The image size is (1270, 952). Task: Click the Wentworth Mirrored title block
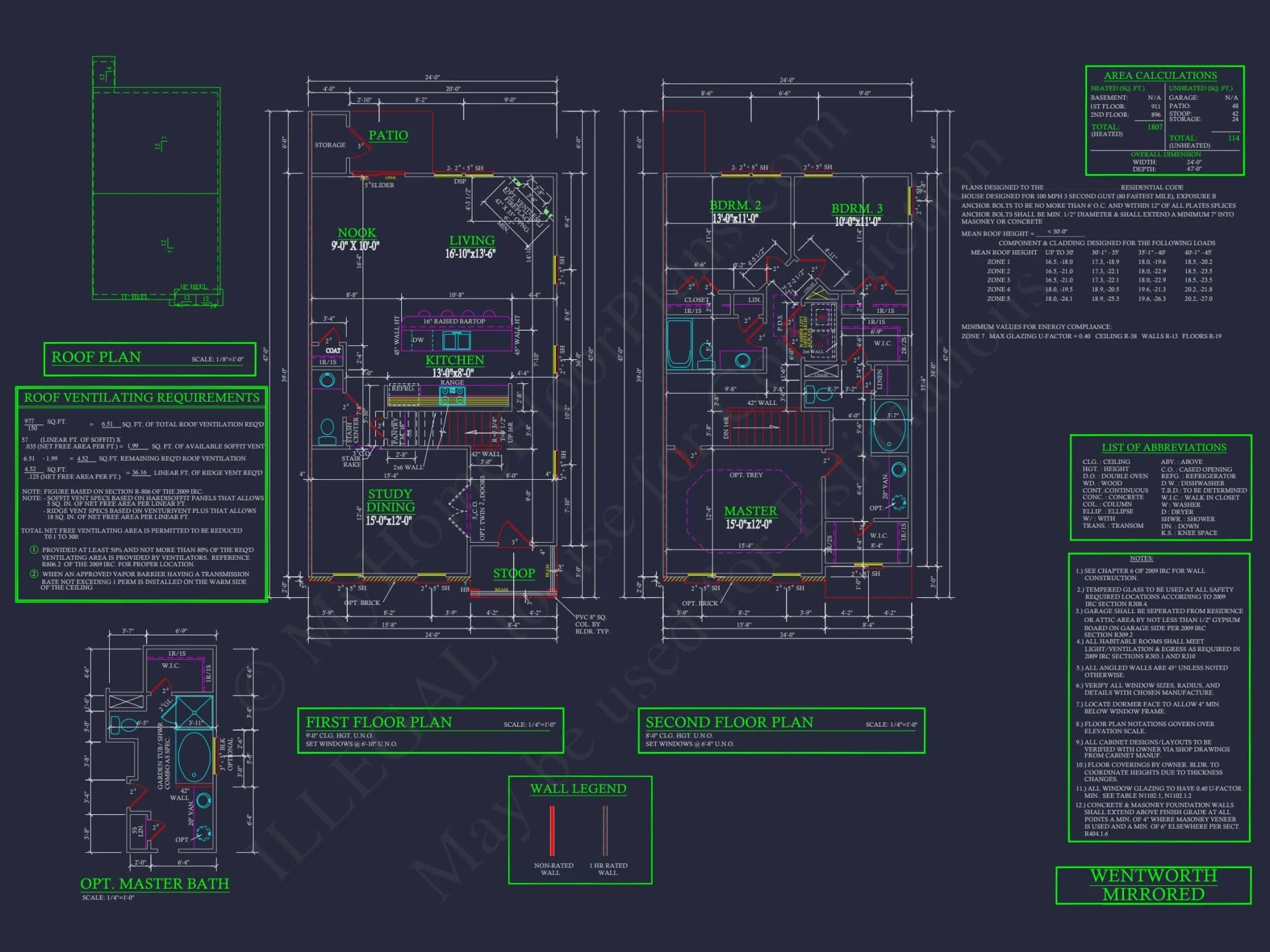(1153, 885)
